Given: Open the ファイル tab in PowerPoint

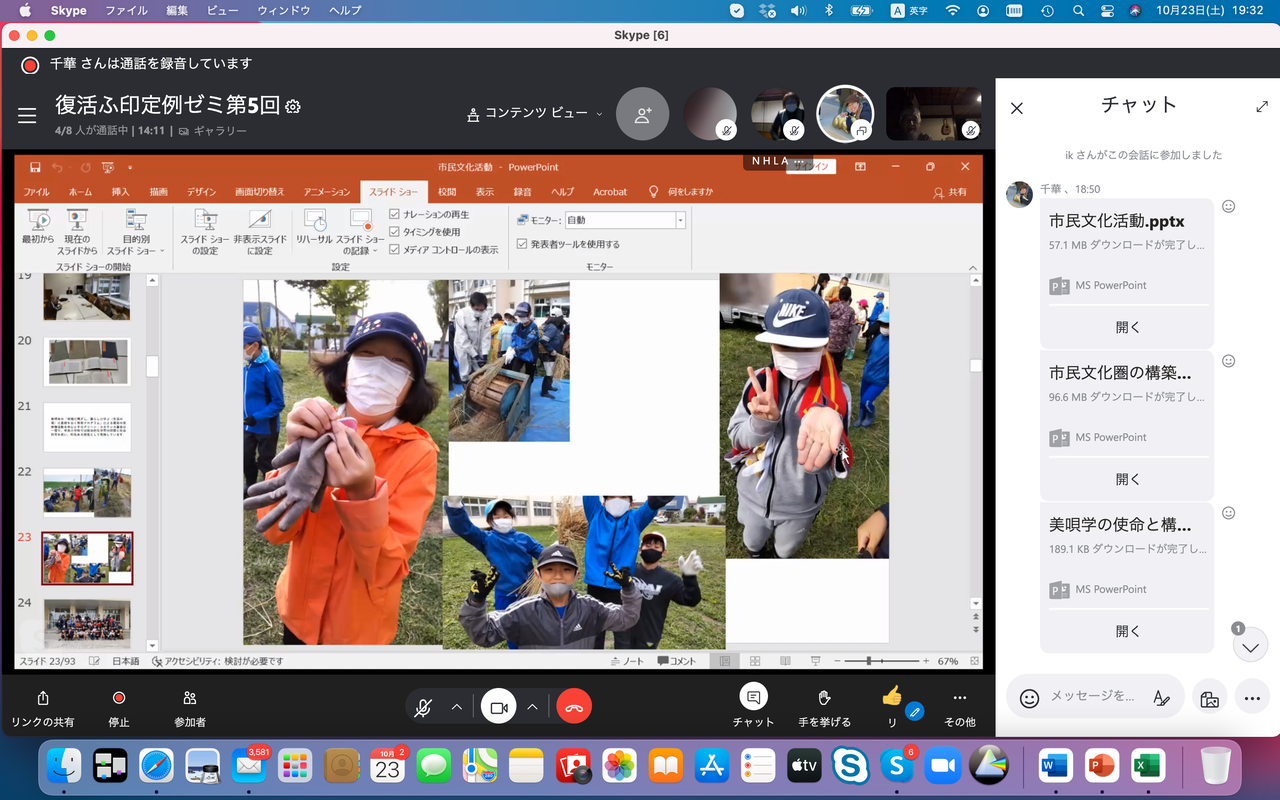Looking at the screenshot, I should pyautogui.click(x=36, y=192).
